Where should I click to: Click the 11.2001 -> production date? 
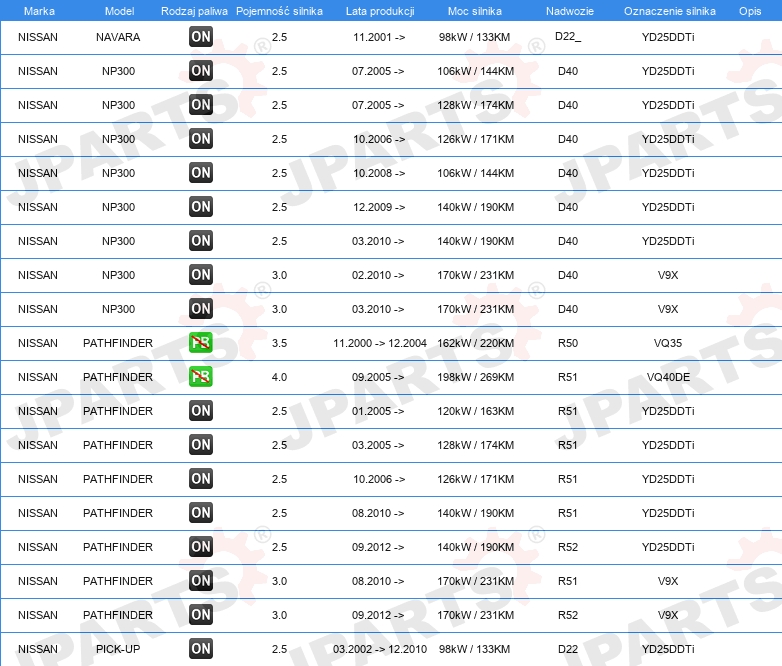[x=379, y=37]
